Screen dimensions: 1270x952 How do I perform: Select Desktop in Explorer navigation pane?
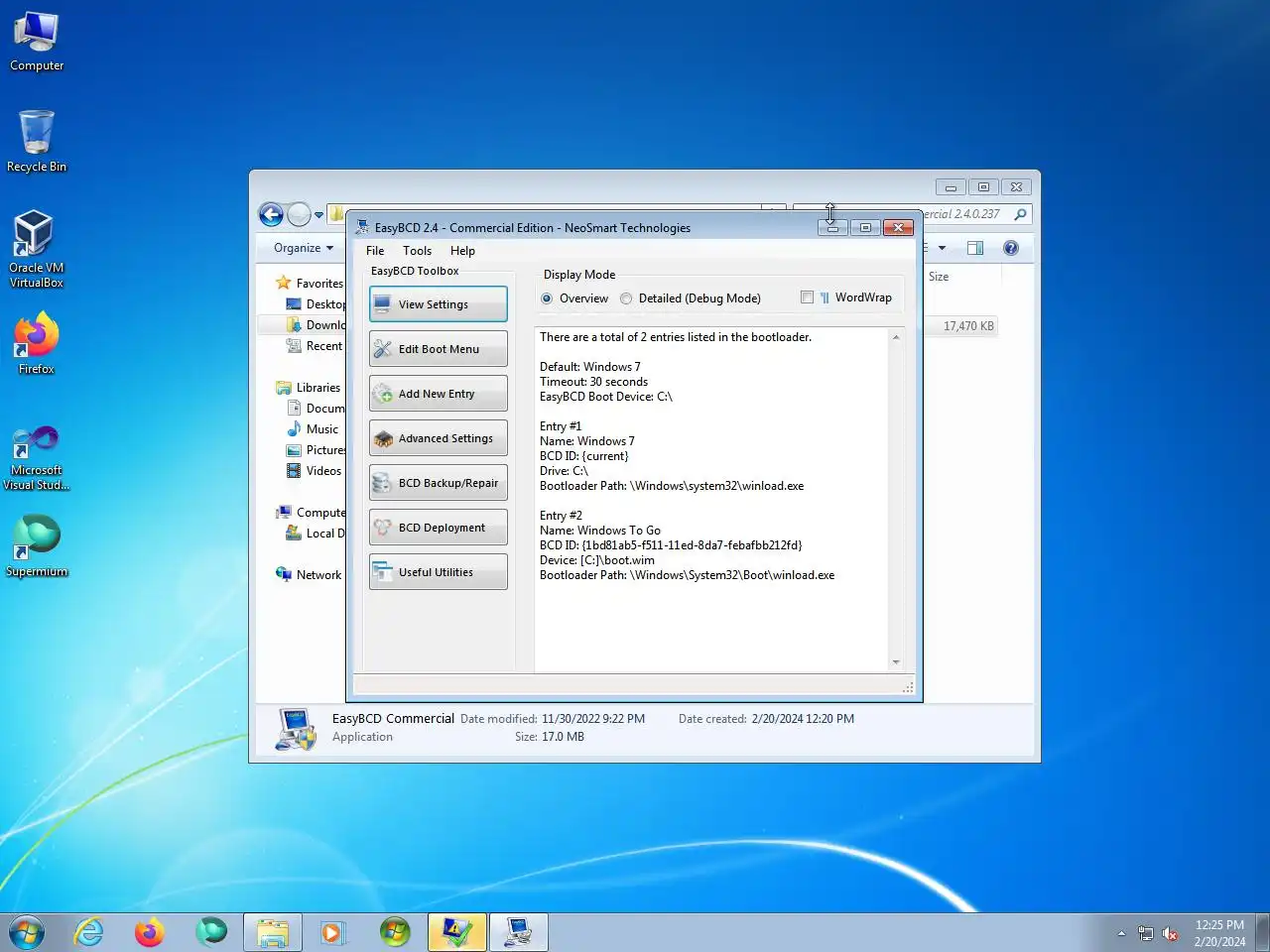[x=316, y=304]
